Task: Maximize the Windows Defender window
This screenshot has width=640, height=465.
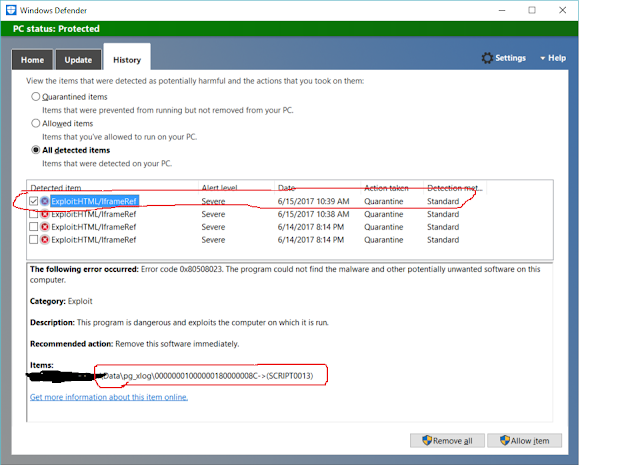Action: pyautogui.click(x=532, y=10)
